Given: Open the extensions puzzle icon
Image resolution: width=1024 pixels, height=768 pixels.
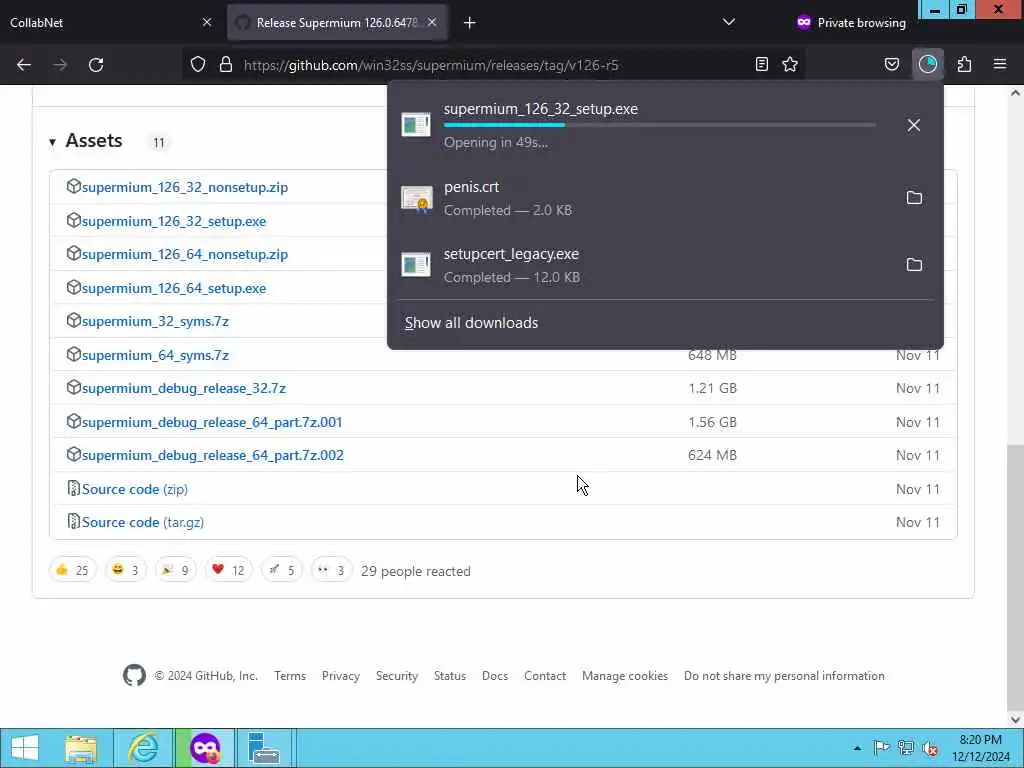Looking at the screenshot, I should 965,64.
